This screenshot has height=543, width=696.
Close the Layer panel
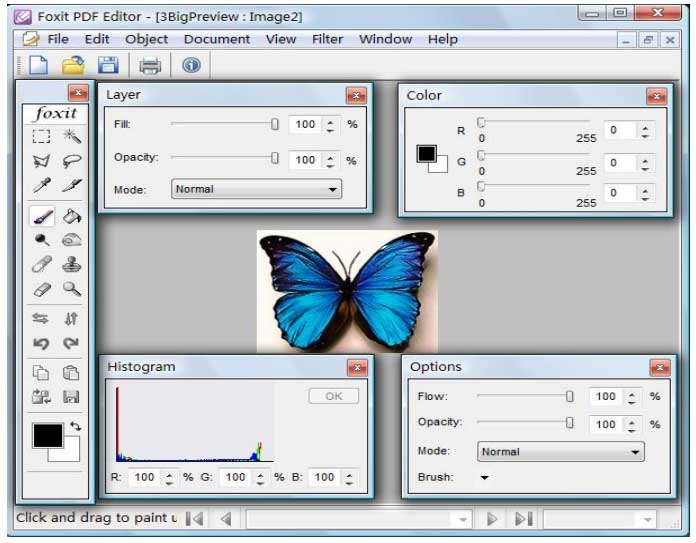tap(356, 95)
